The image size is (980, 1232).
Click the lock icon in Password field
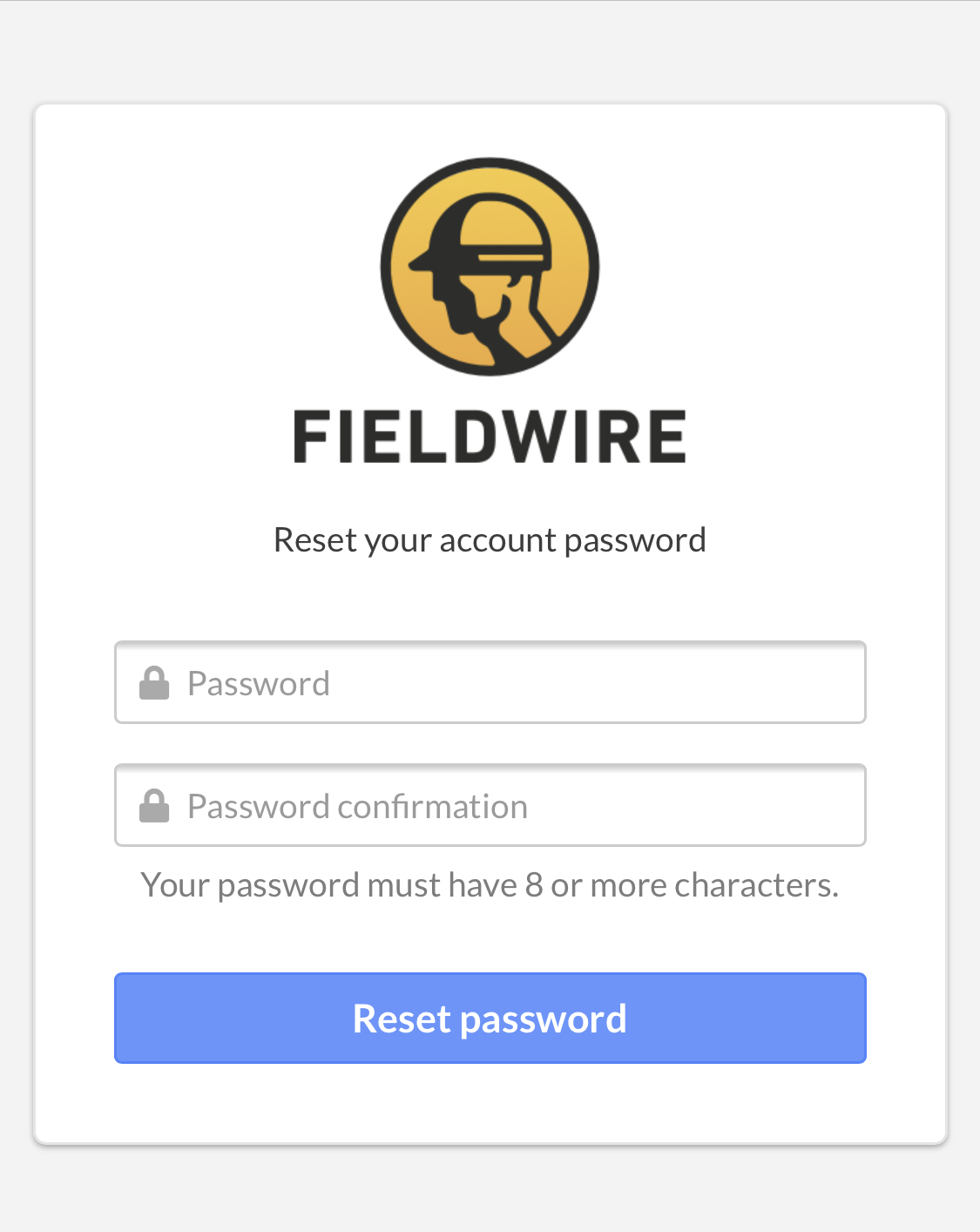point(154,683)
